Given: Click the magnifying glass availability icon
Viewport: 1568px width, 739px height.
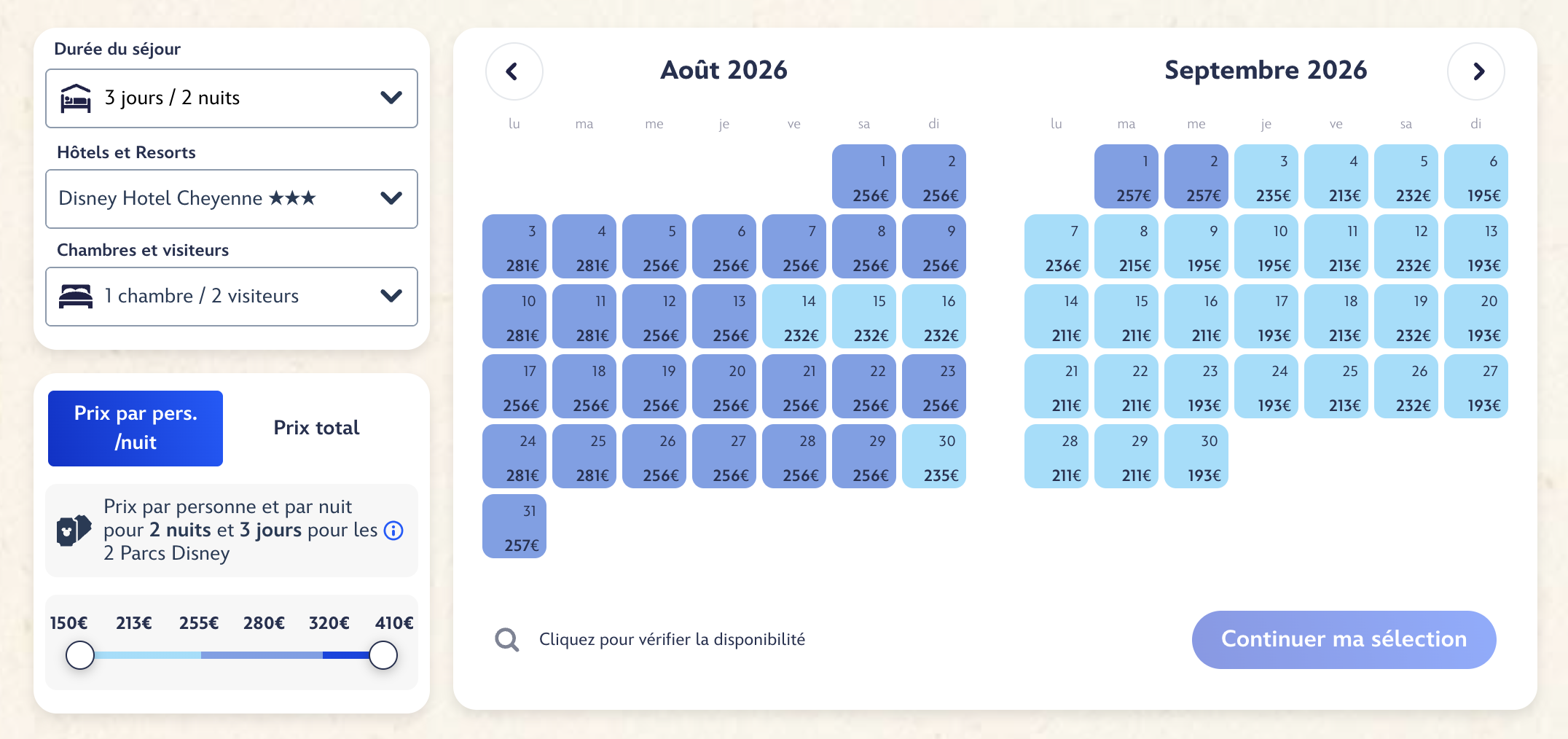Looking at the screenshot, I should pos(507,640).
